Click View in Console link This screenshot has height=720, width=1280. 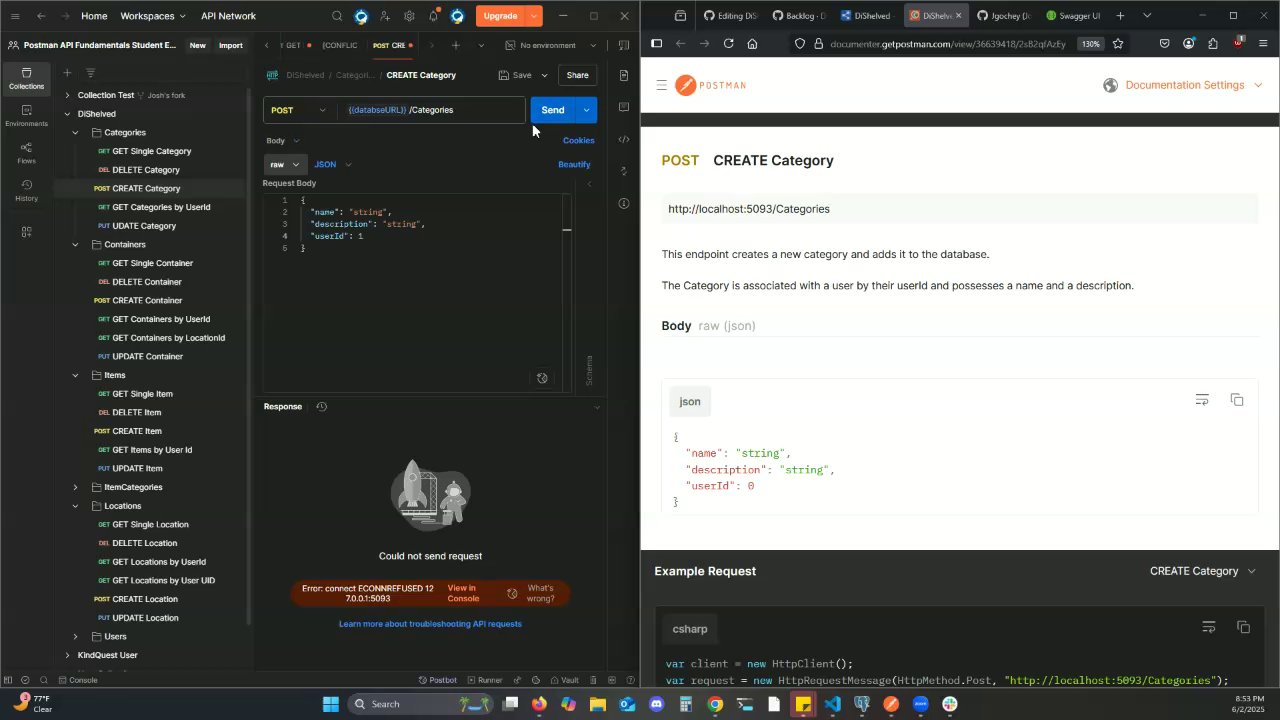click(463, 593)
